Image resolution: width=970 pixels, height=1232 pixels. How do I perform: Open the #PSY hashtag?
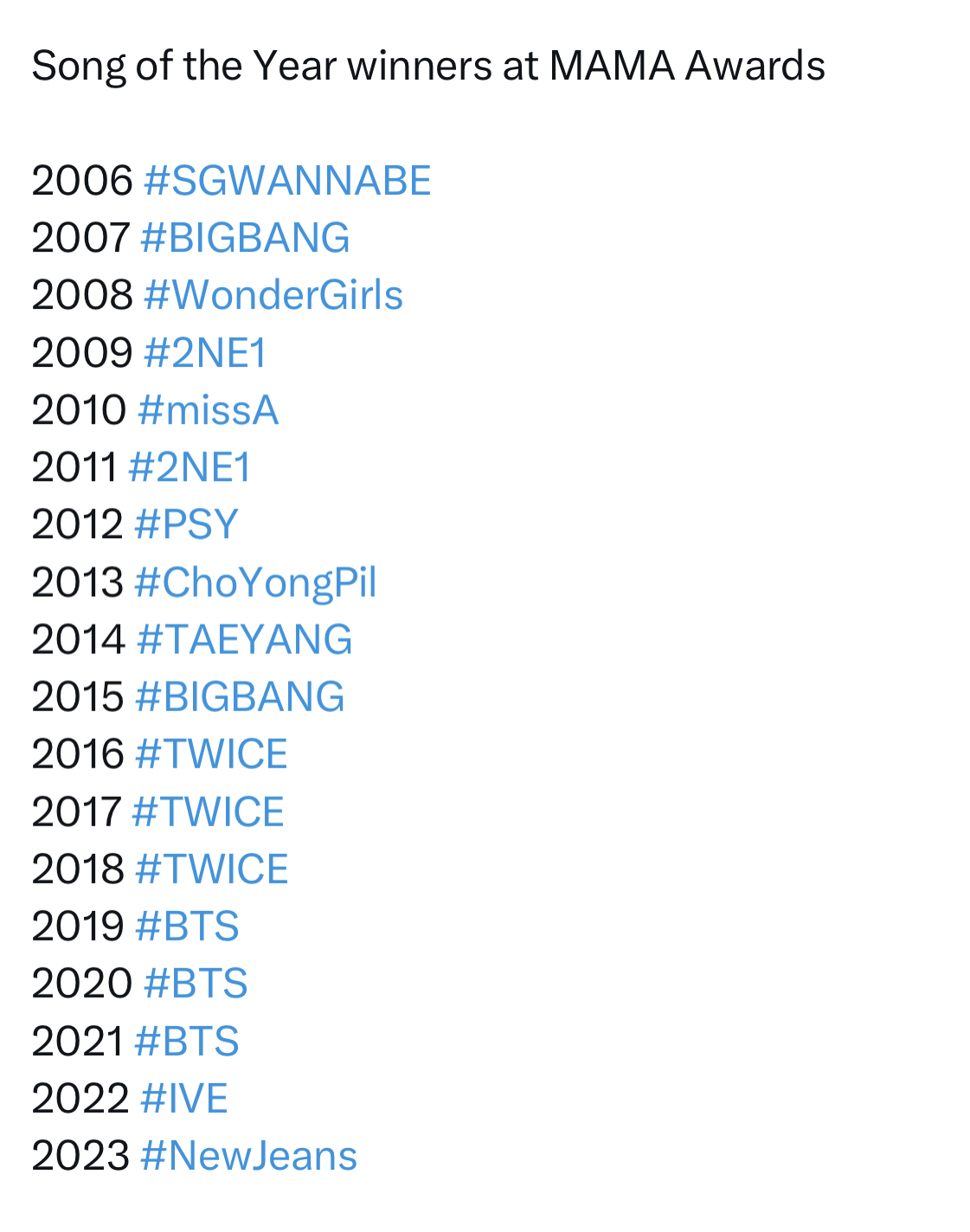[x=186, y=524]
